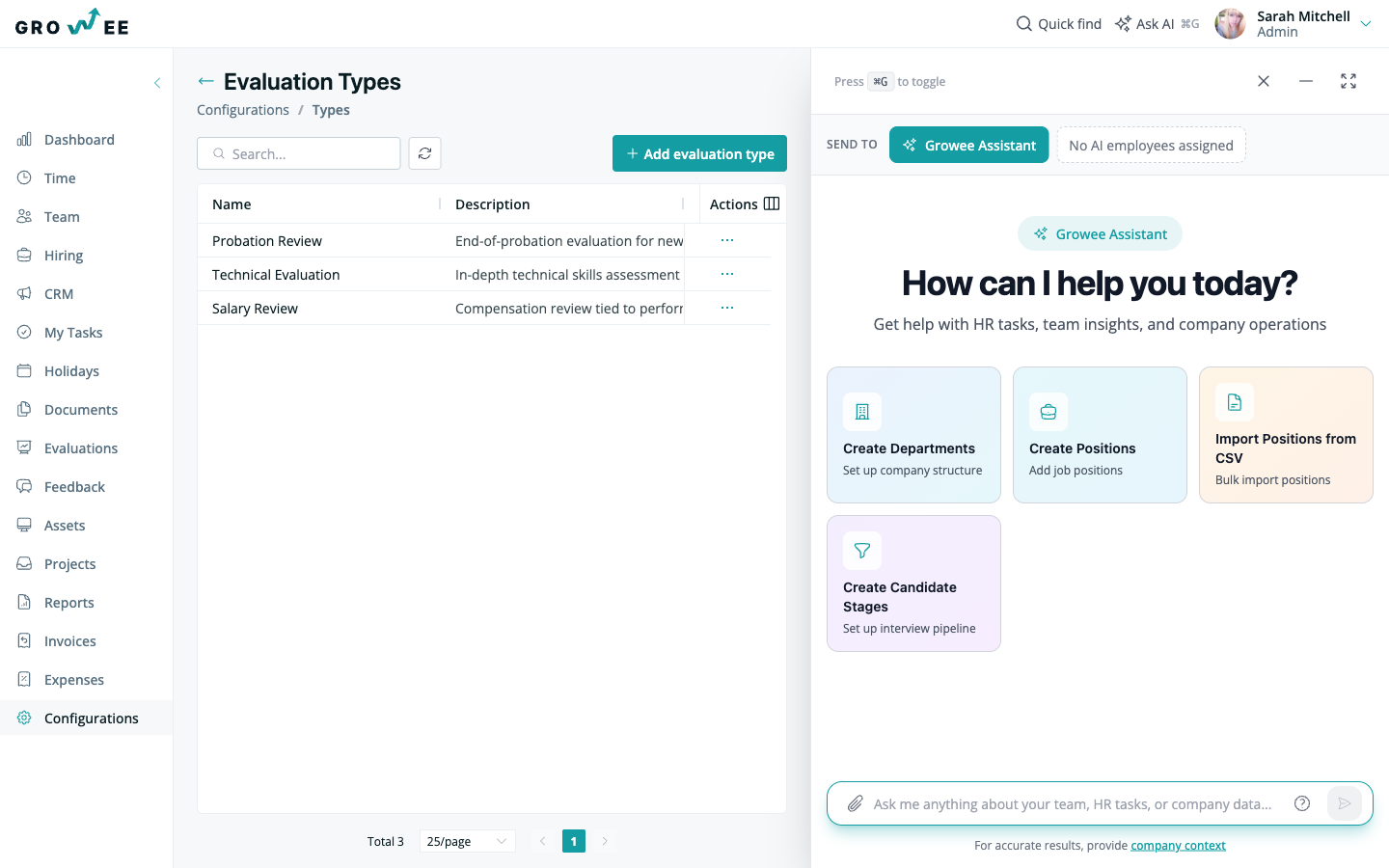Viewport: 1389px width, 868px height.
Task: Open the 25/page page size dropdown
Action: 467,841
